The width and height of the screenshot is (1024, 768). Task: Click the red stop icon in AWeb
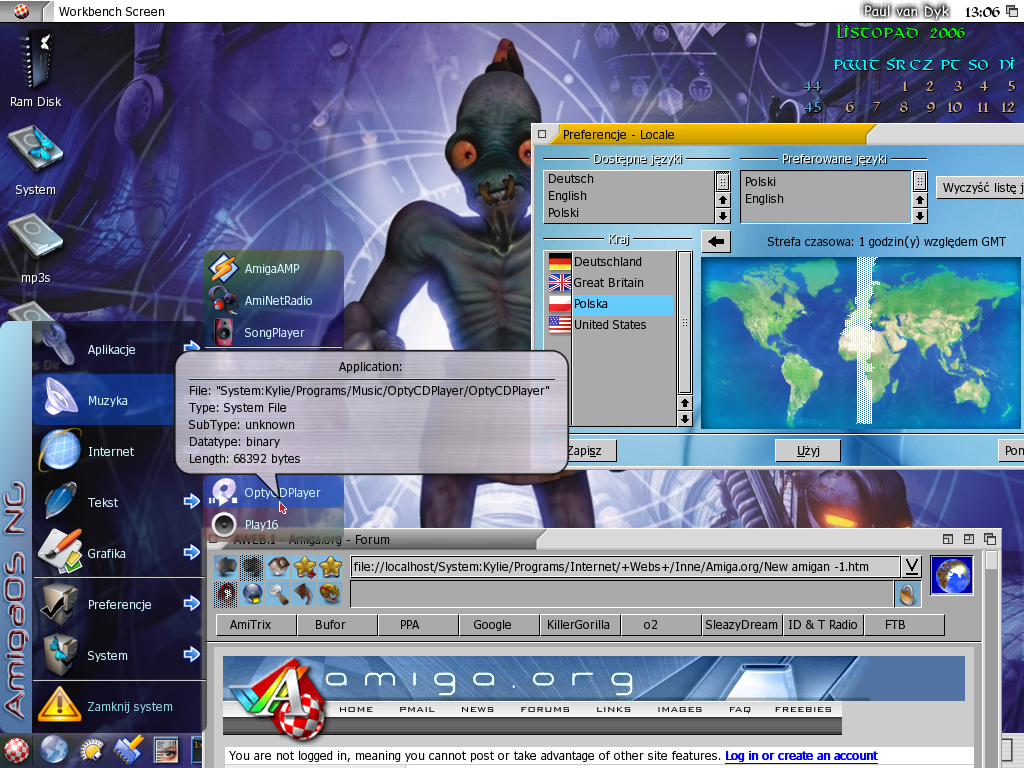pos(226,594)
